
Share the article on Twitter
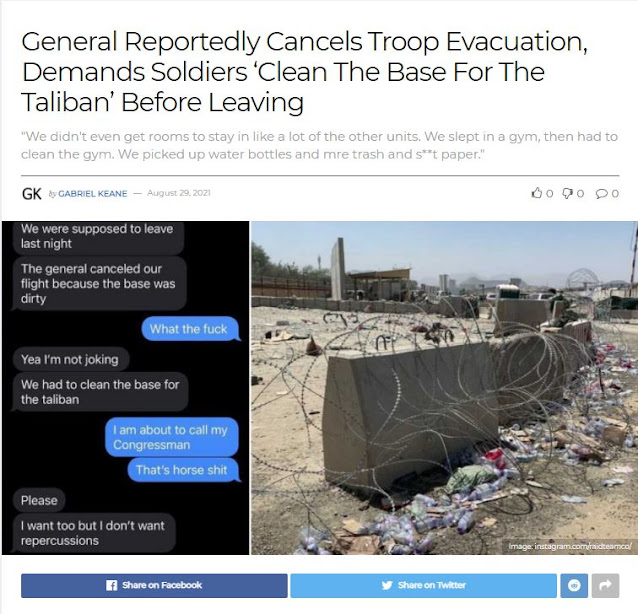pyautogui.click(x=423, y=586)
